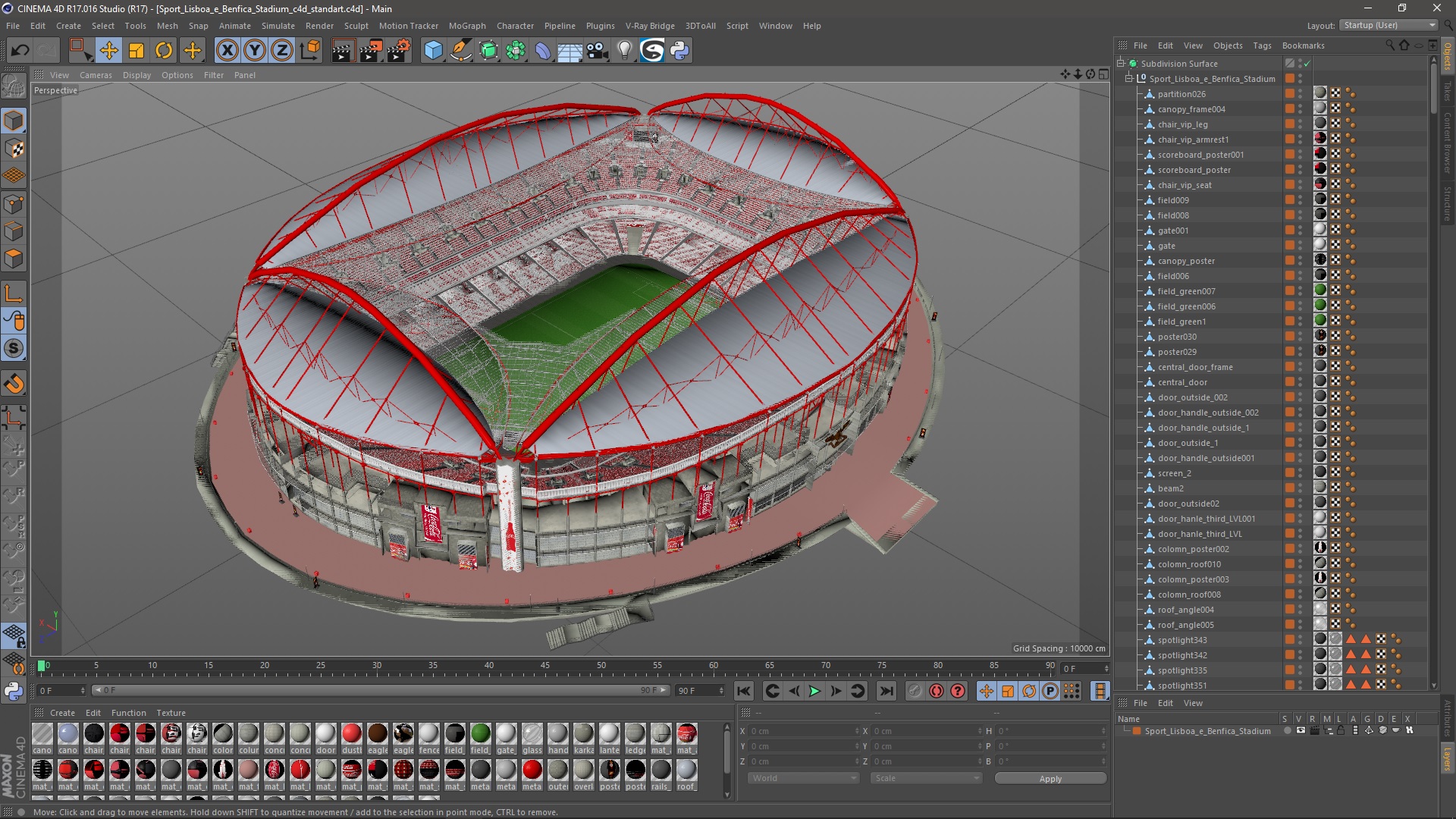Open the Cameras viewport menu
Image resolution: width=1456 pixels, height=819 pixels.
(x=96, y=75)
